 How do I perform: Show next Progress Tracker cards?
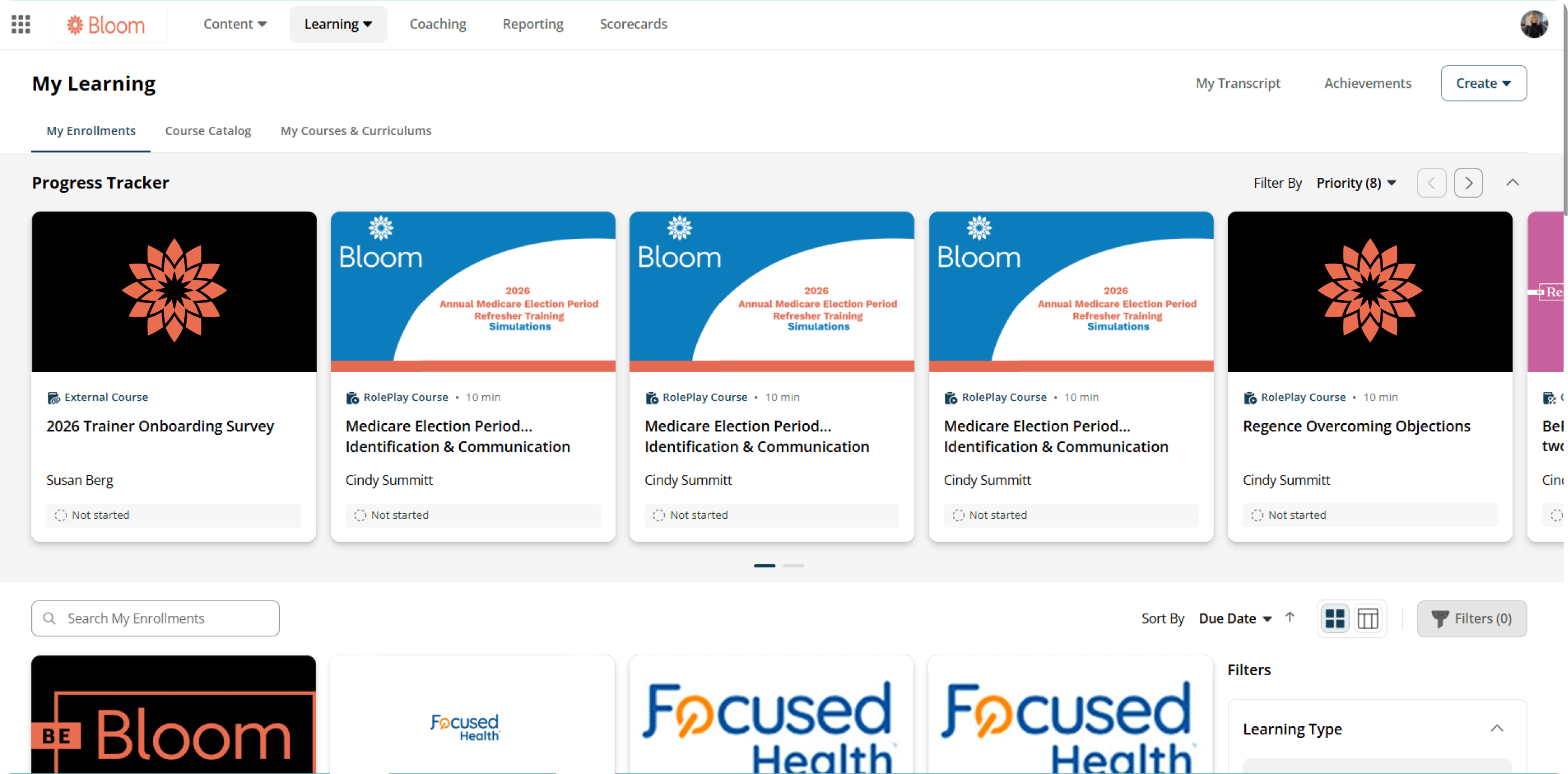[1468, 183]
